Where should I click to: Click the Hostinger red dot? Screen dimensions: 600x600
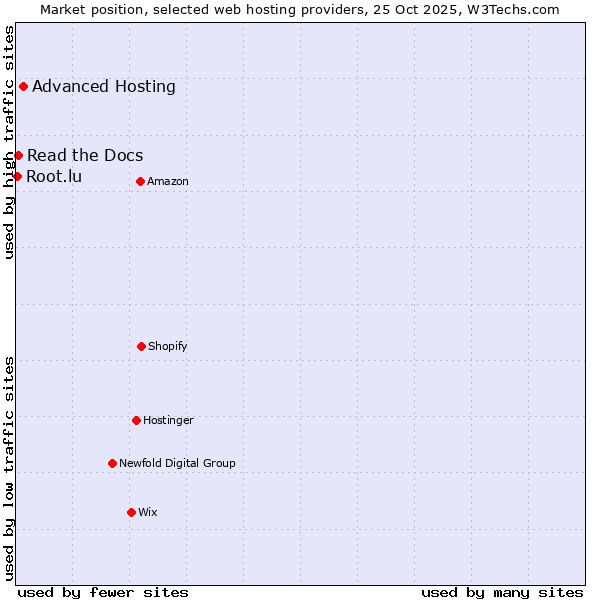pyautogui.click(x=136, y=420)
